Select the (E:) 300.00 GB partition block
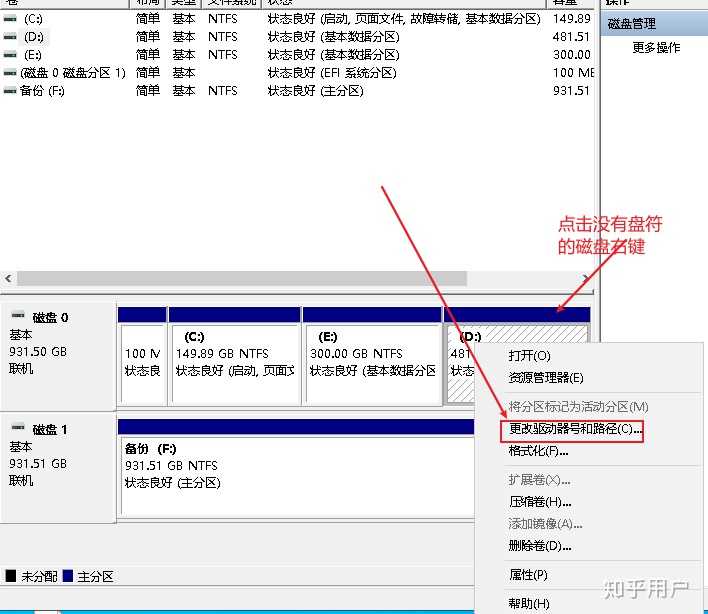 tap(372, 357)
